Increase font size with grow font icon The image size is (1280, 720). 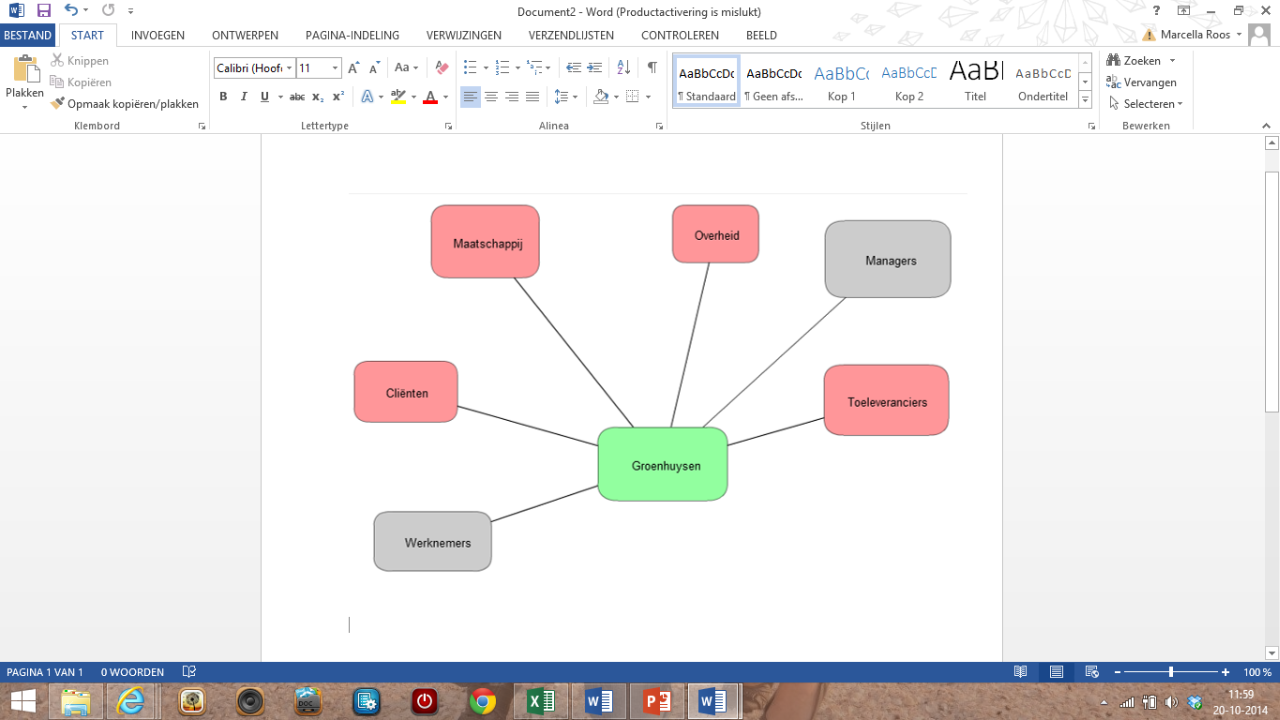point(353,68)
